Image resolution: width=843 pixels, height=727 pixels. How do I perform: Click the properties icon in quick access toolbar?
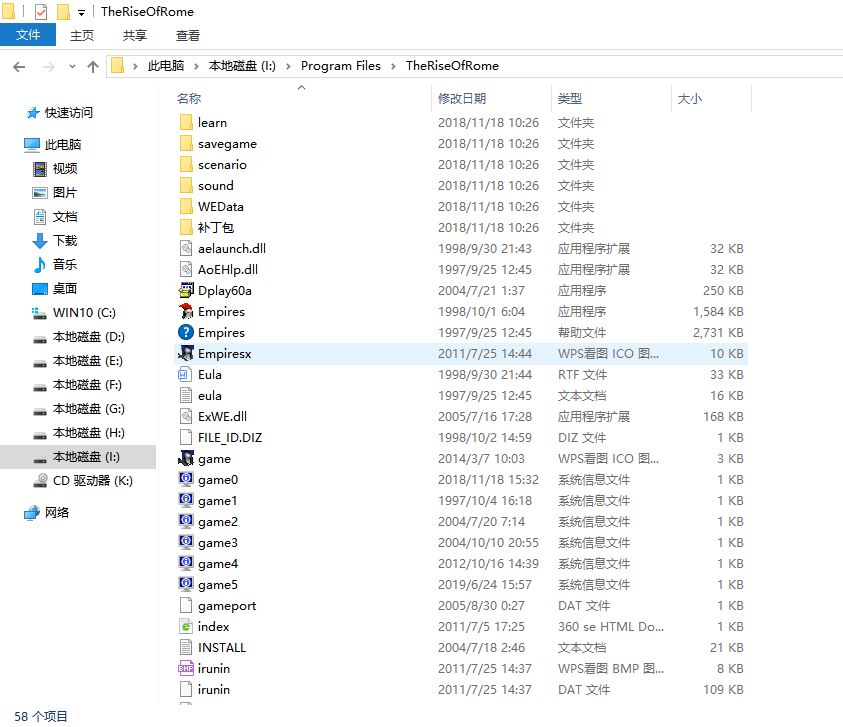point(41,11)
